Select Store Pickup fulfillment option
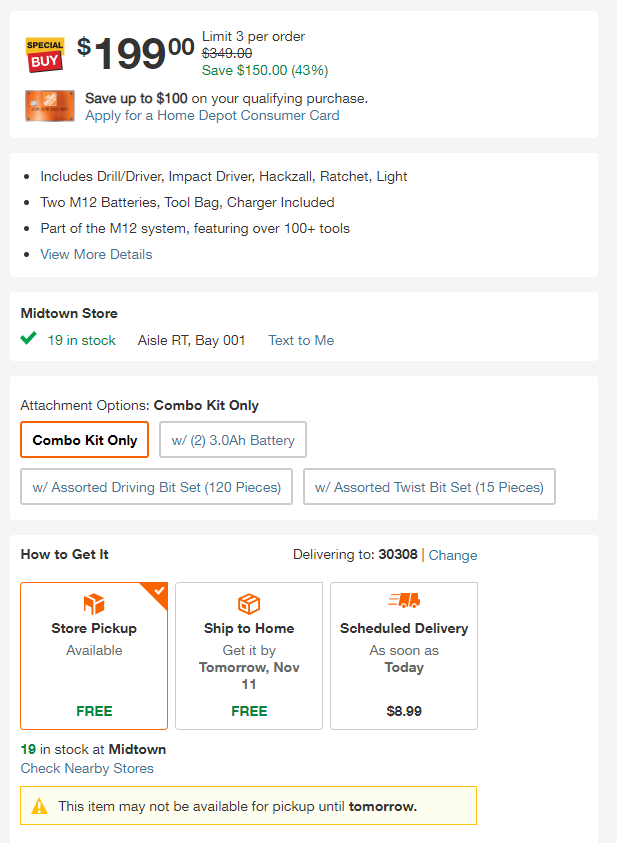Image resolution: width=617 pixels, height=843 pixels. [x=94, y=656]
